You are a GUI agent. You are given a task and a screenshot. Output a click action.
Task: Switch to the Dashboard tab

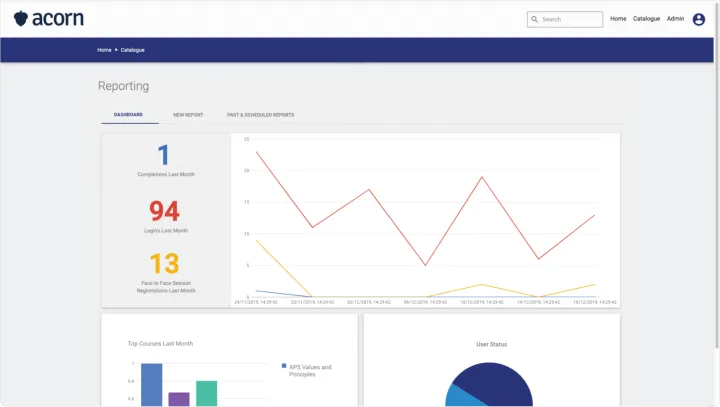[x=129, y=114]
